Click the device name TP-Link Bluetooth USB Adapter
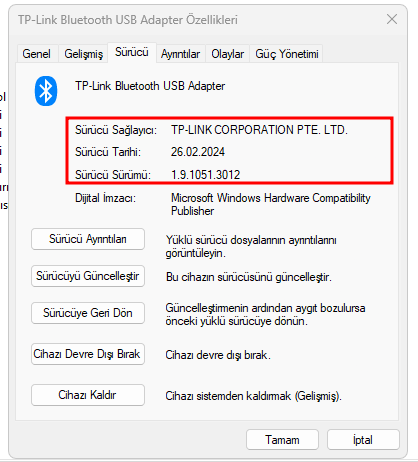The height and width of the screenshot is (462, 418). (x=150, y=86)
